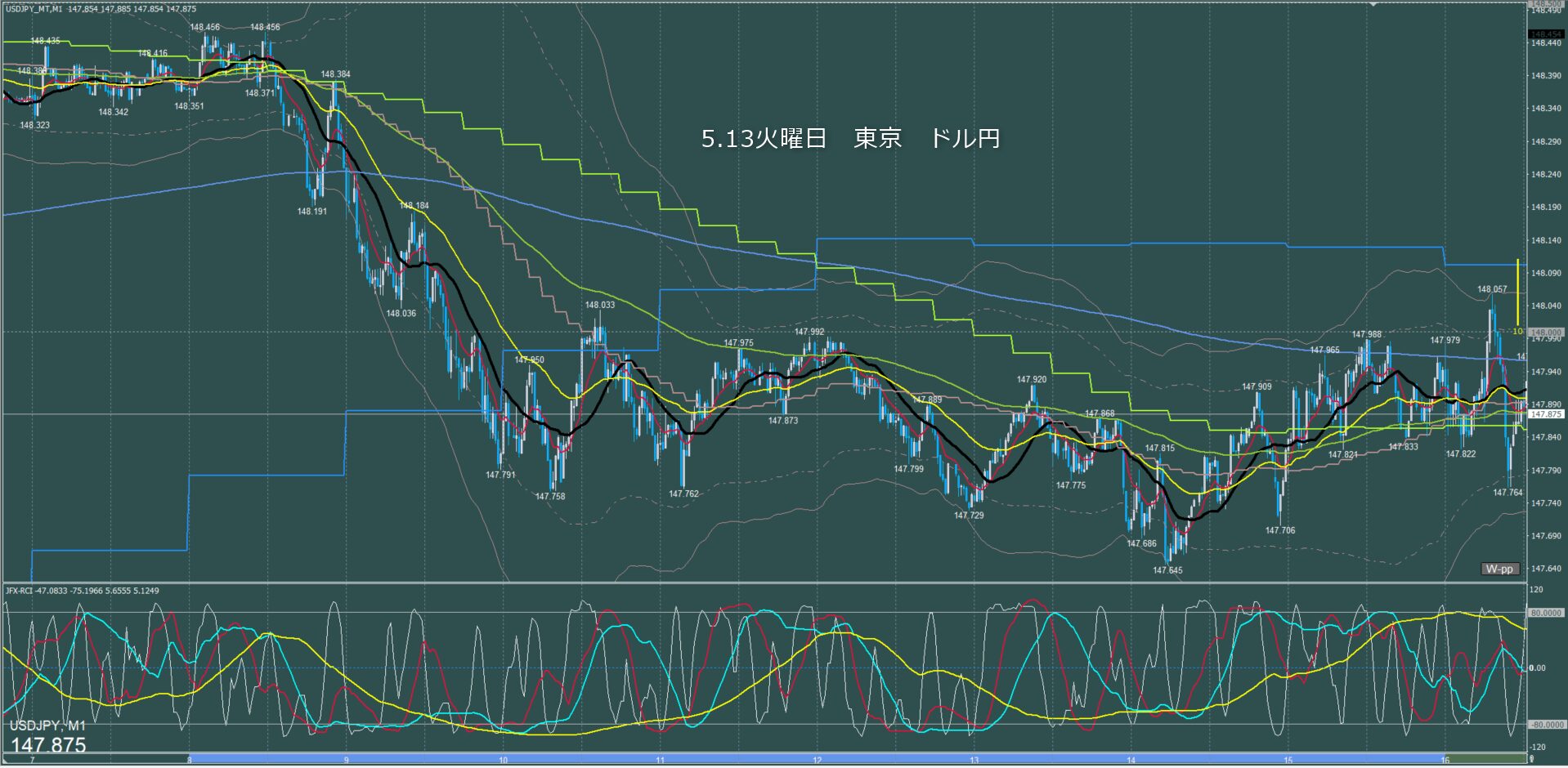Click the 148.384 high label
The height and width of the screenshot is (768, 1568).
(x=335, y=74)
